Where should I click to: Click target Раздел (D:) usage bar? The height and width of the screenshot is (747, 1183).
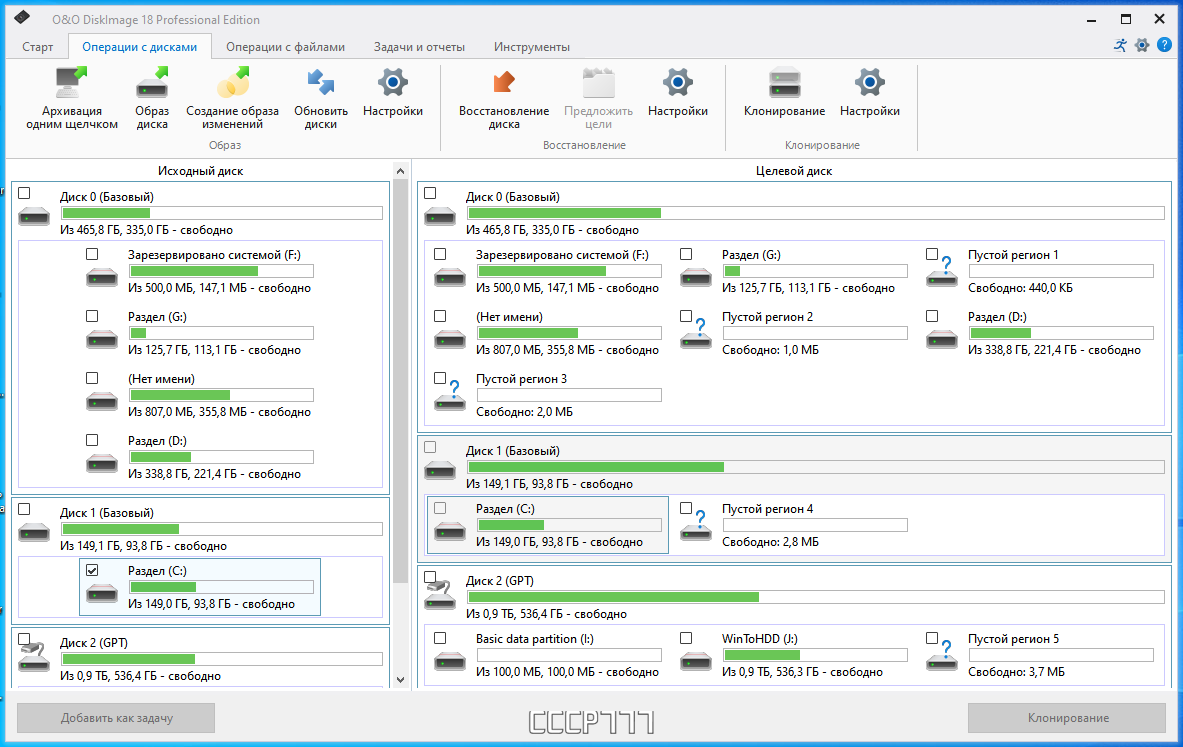[x=1061, y=333]
